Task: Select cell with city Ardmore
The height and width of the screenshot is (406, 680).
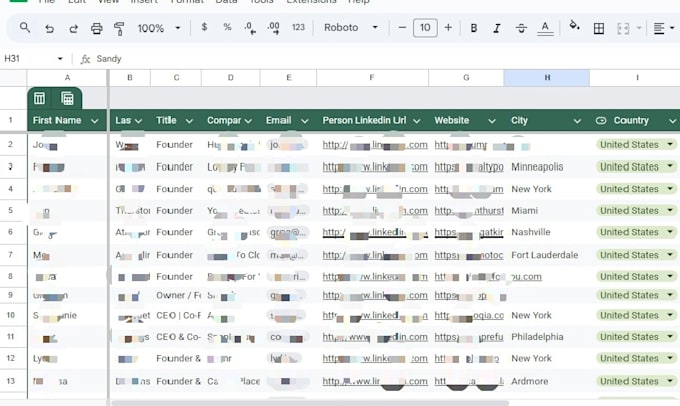Action: pos(546,381)
